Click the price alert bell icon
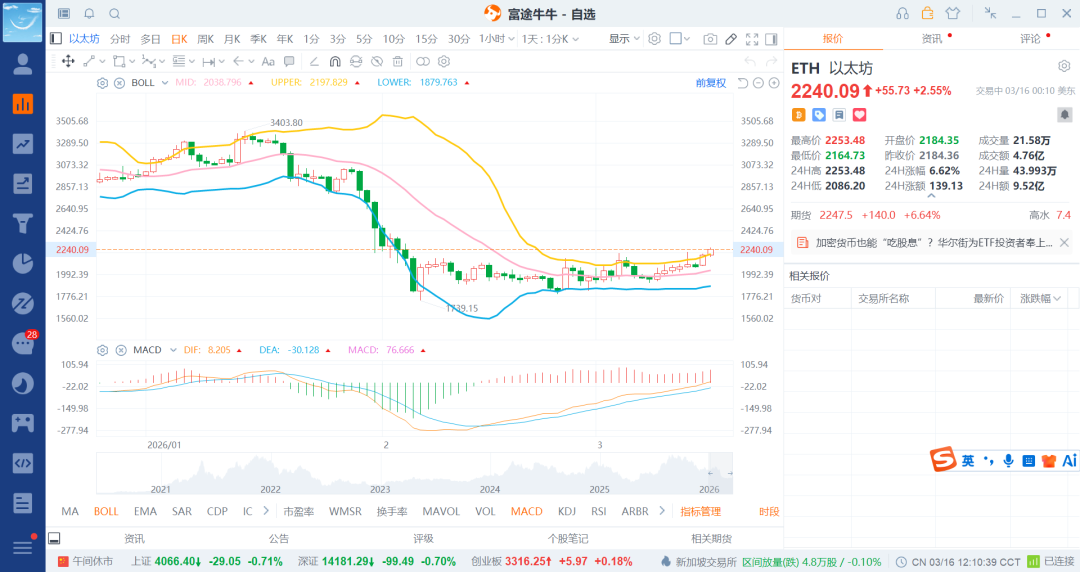The image size is (1080, 572). pyautogui.click(x=89, y=14)
